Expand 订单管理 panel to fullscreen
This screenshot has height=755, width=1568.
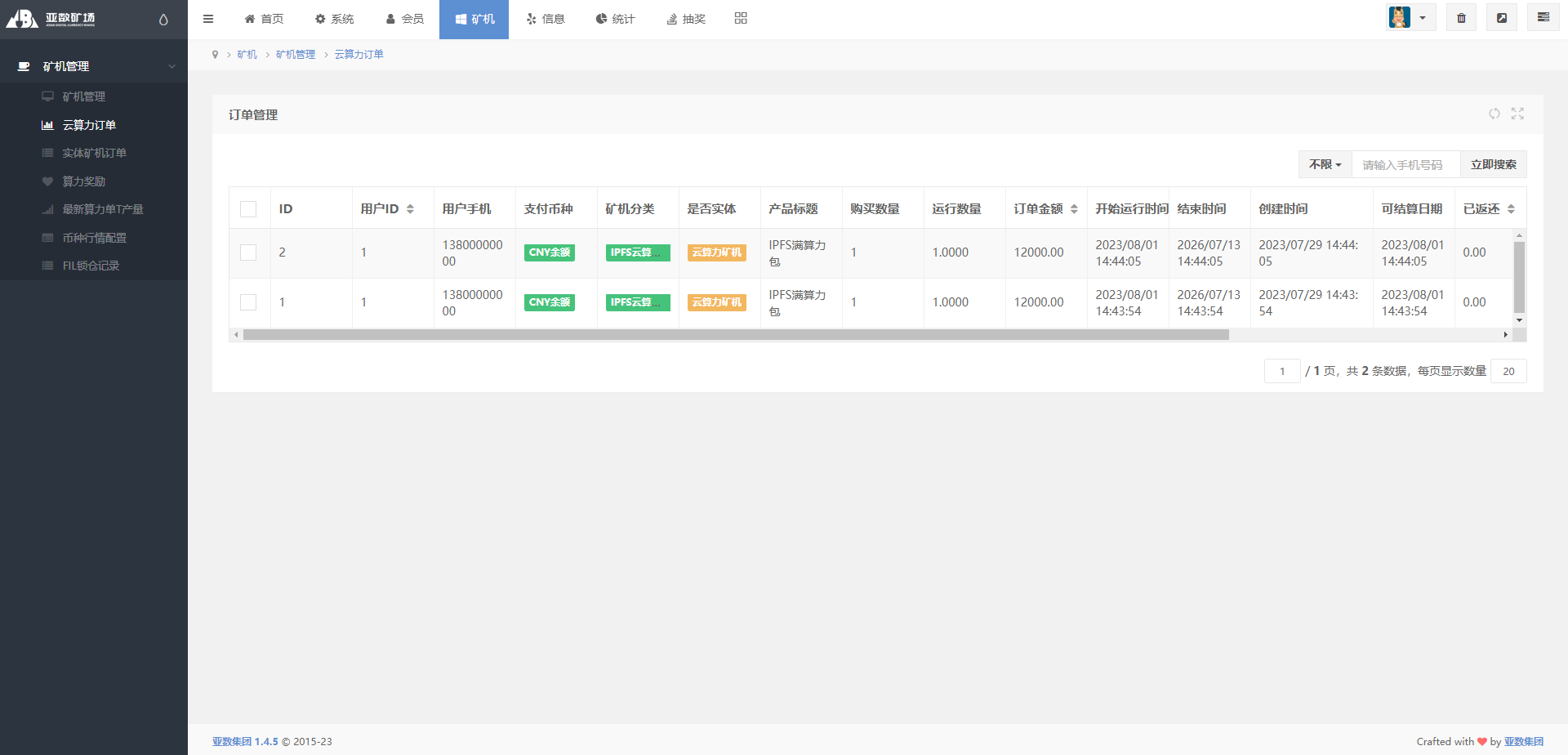[1517, 114]
